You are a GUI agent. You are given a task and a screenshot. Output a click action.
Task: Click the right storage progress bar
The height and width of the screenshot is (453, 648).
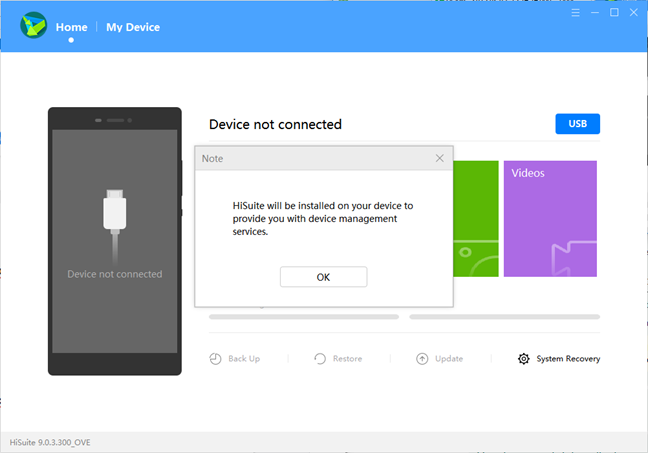505,317
